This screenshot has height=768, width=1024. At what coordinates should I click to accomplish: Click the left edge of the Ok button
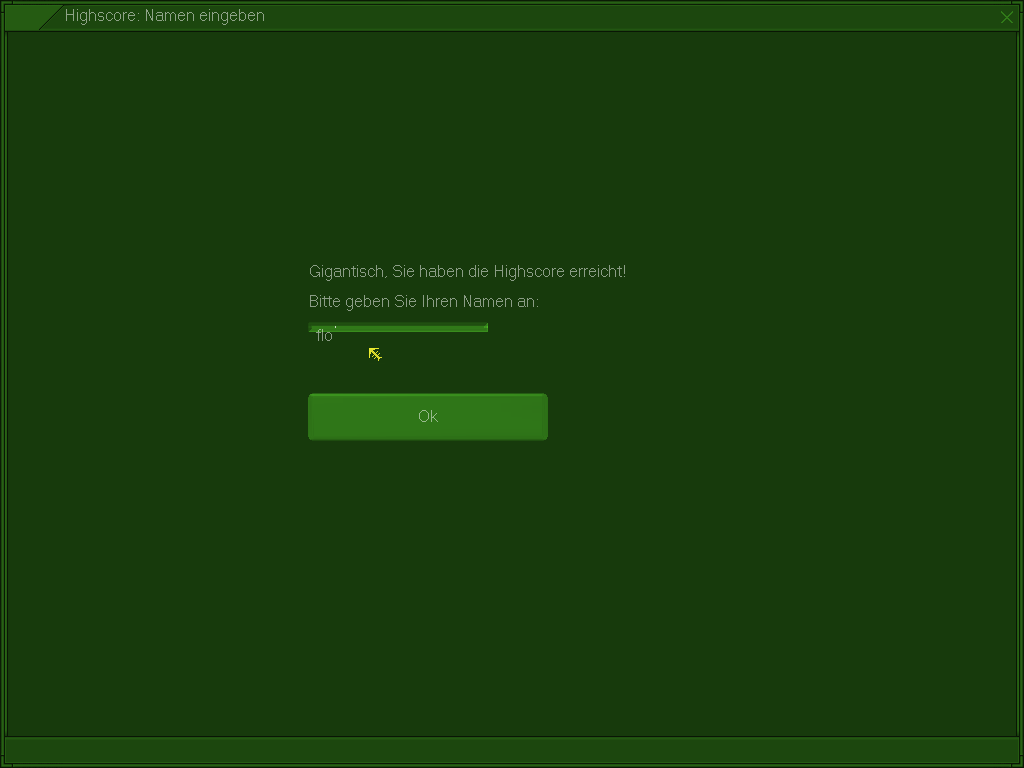[314, 417]
